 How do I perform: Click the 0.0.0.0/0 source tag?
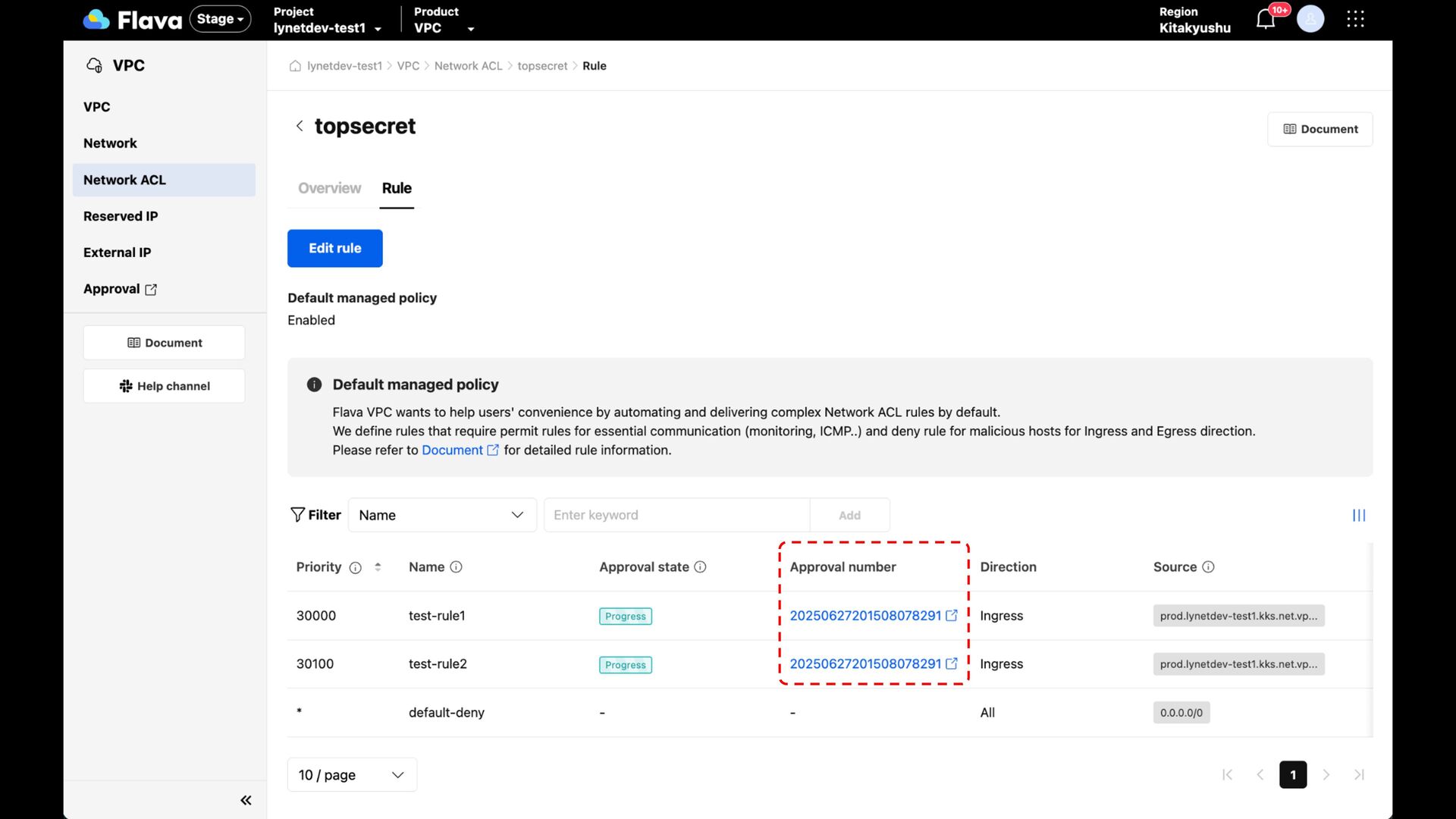[1181, 712]
